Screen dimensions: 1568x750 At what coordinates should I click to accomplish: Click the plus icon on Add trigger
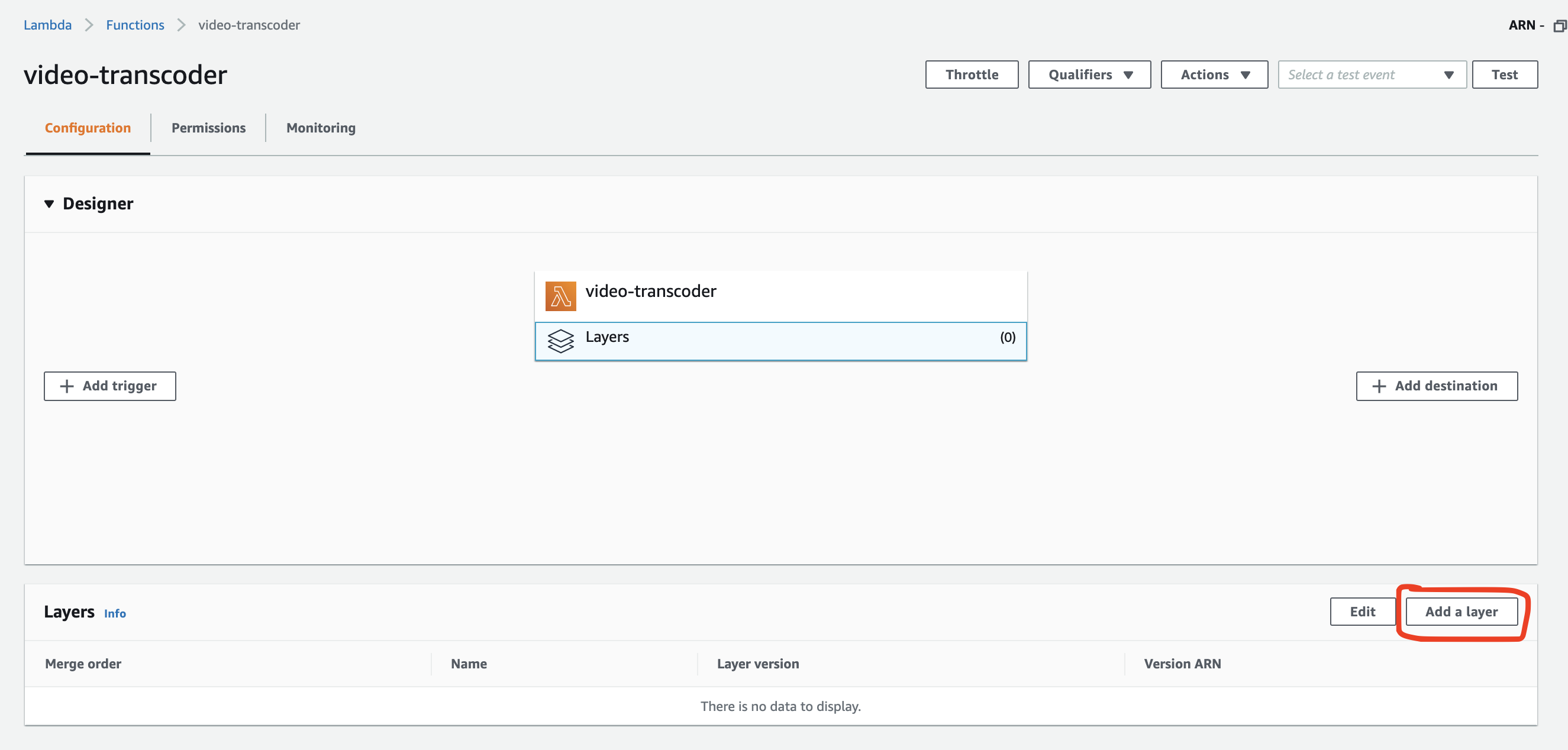pyautogui.click(x=67, y=386)
